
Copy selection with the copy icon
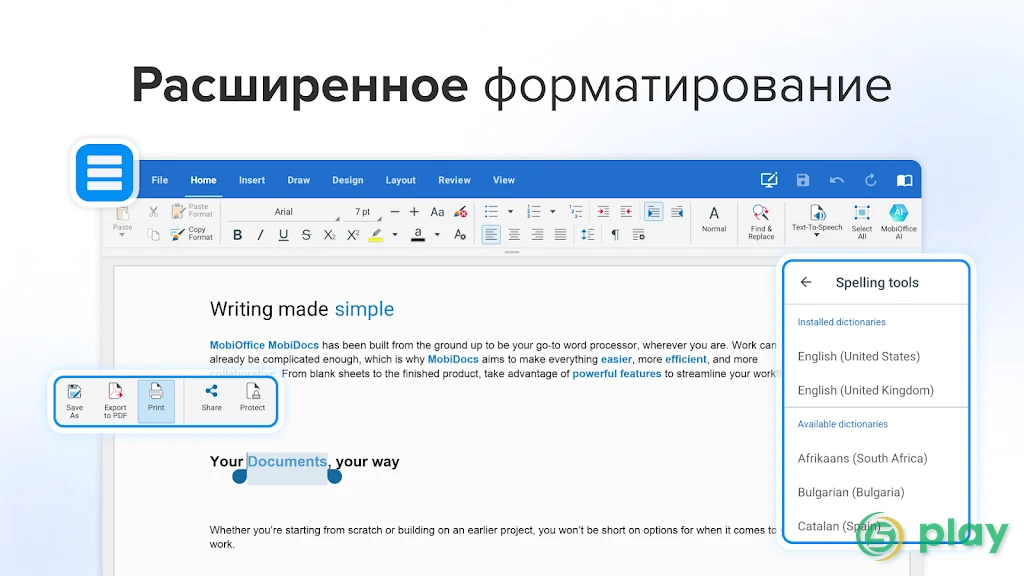[x=153, y=234]
